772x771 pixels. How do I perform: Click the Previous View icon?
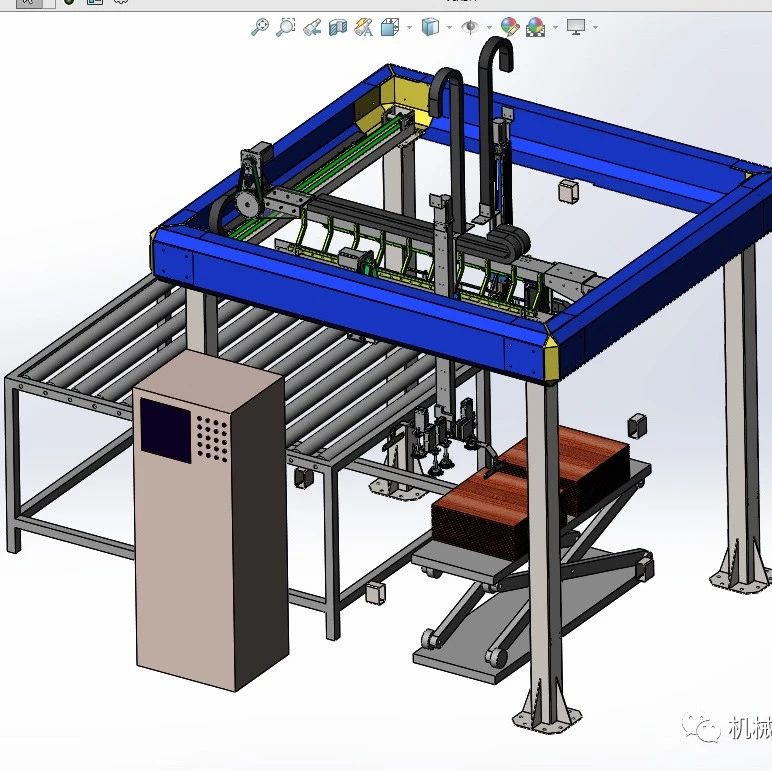click(312, 27)
